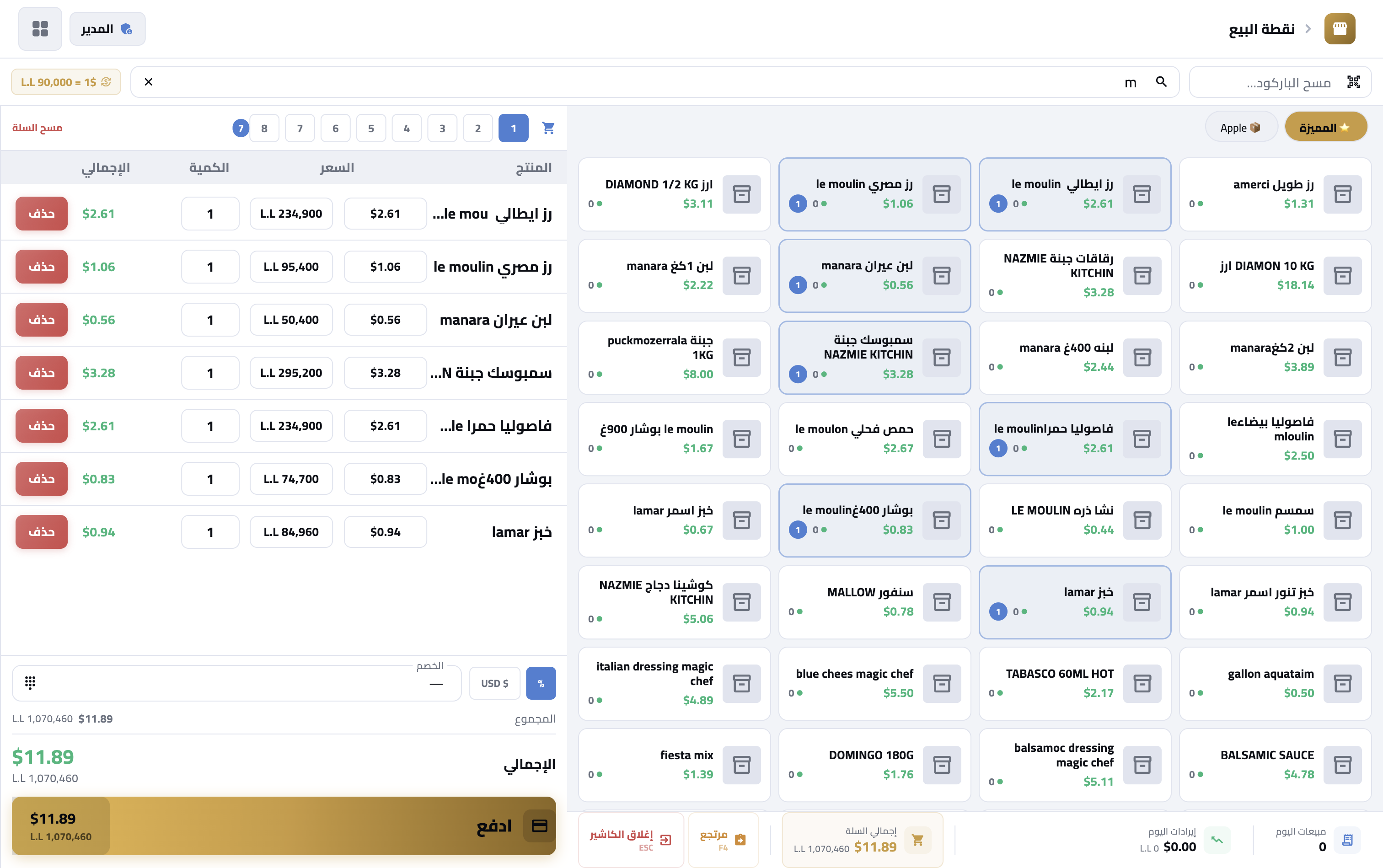Click the barcode scanner QR icon
This screenshot has height=868, width=1383.
[1353, 82]
